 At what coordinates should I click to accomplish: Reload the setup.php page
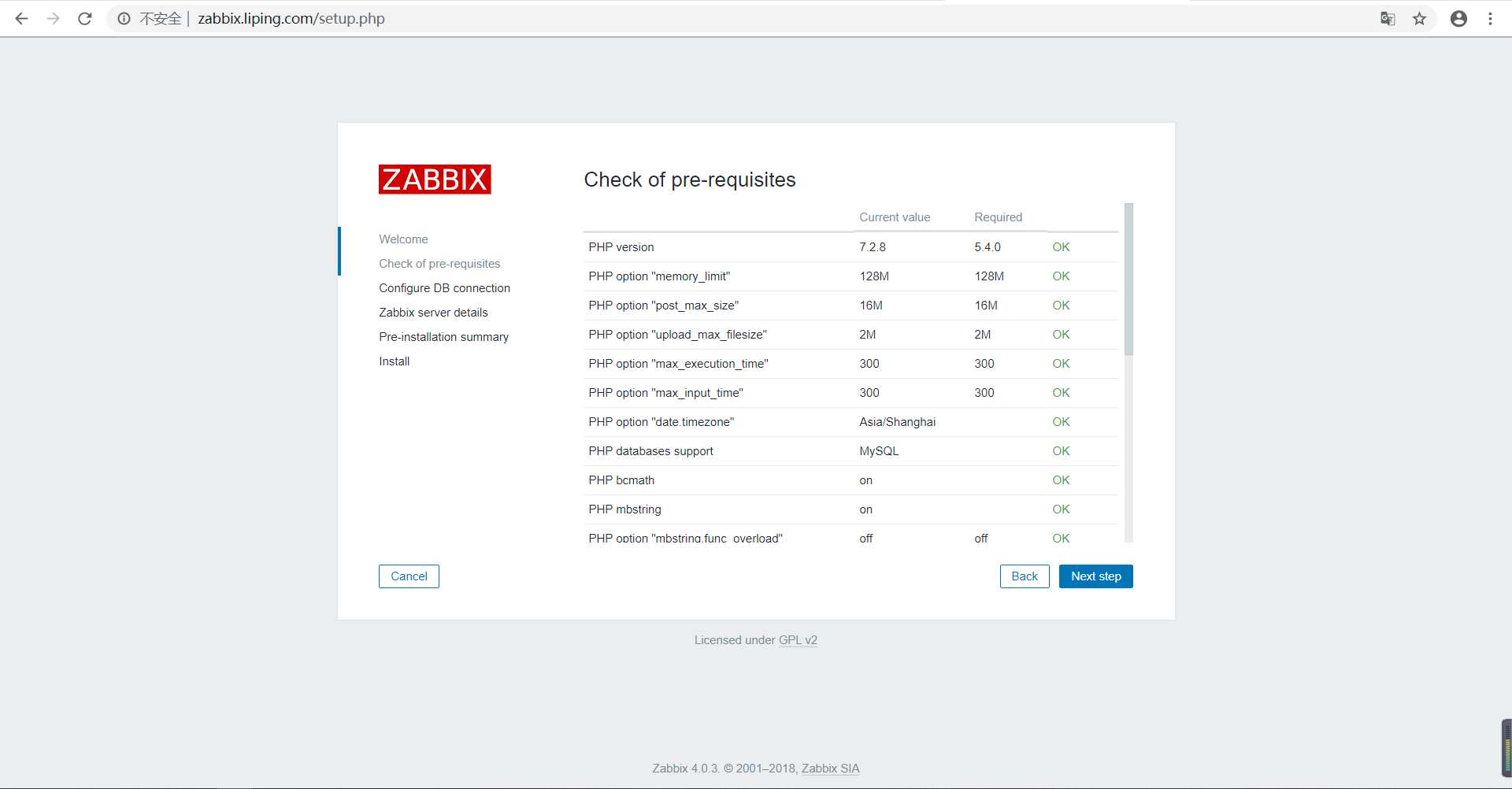[x=84, y=18]
